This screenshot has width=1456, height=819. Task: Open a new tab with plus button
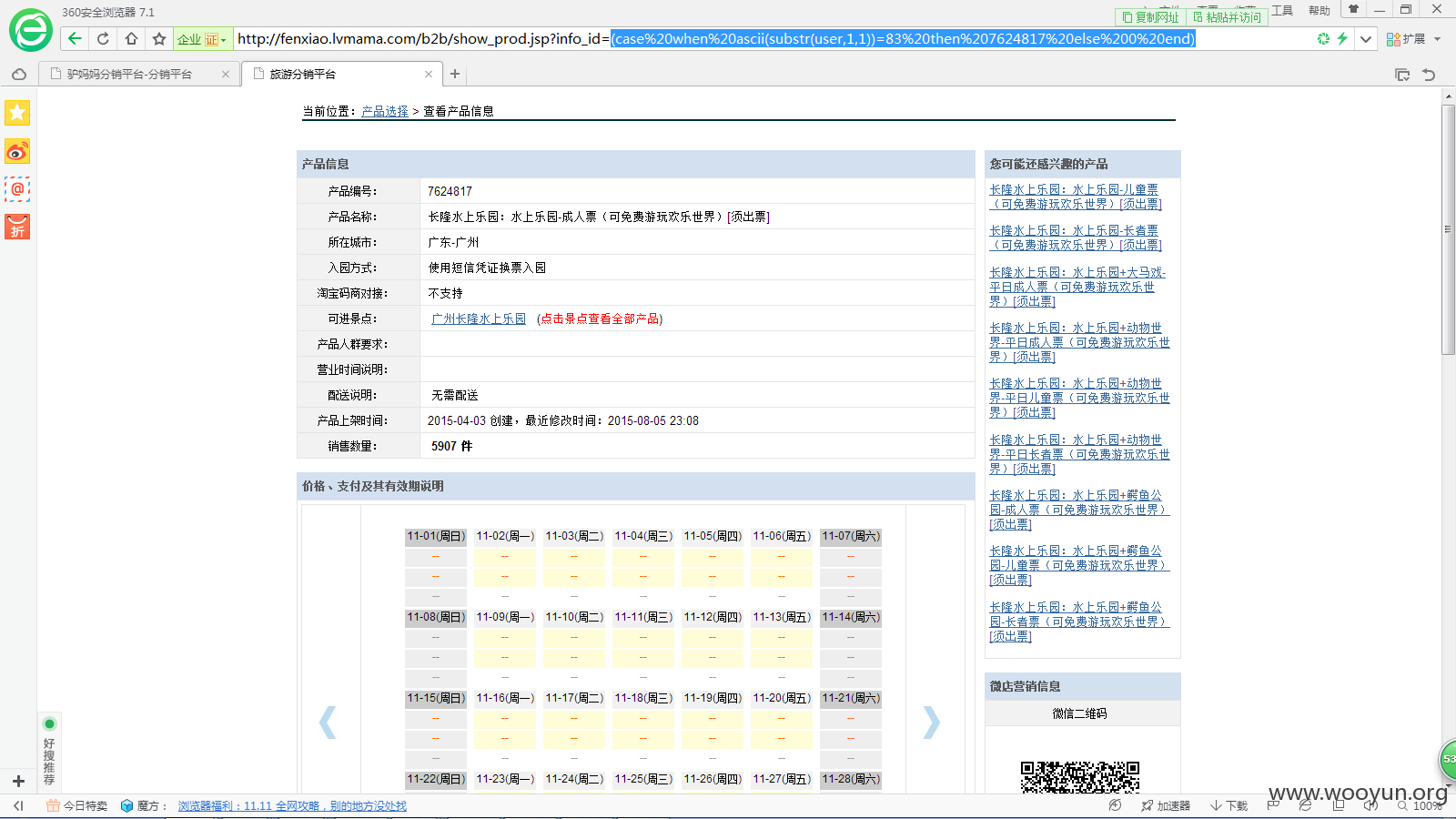pyautogui.click(x=455, y=74)
